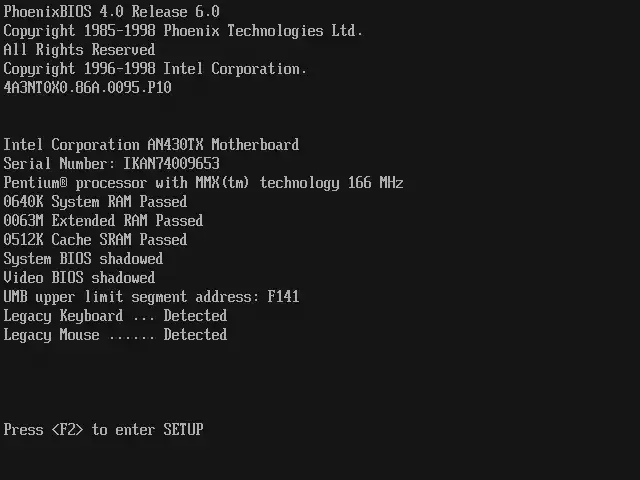
Task: Click the Intel Corporation copyright line
Action: [x=155, y=69]
